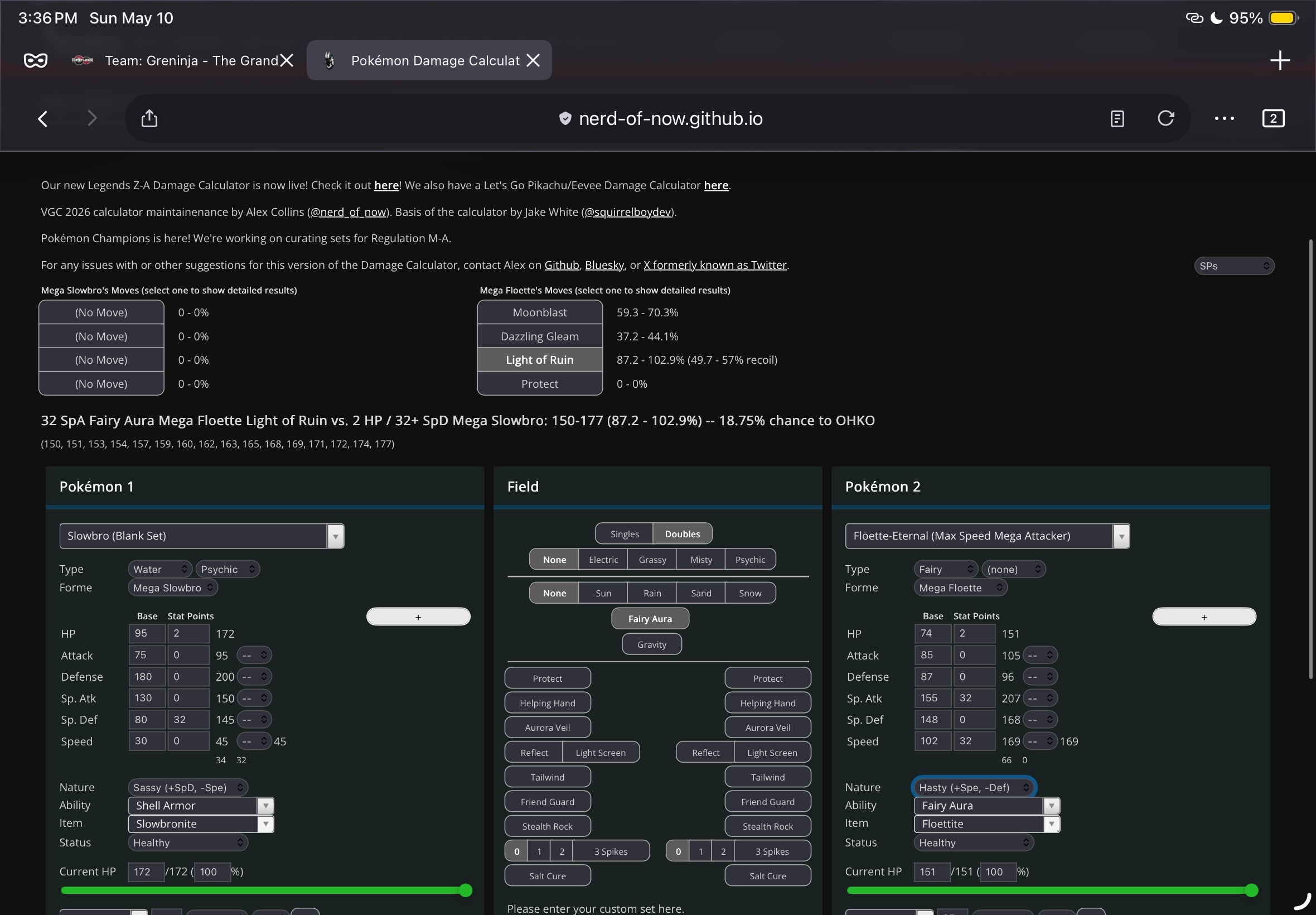Switch to the Team: Greninja tab
This screenshot has width=1316, height=915.
[183, 60]
